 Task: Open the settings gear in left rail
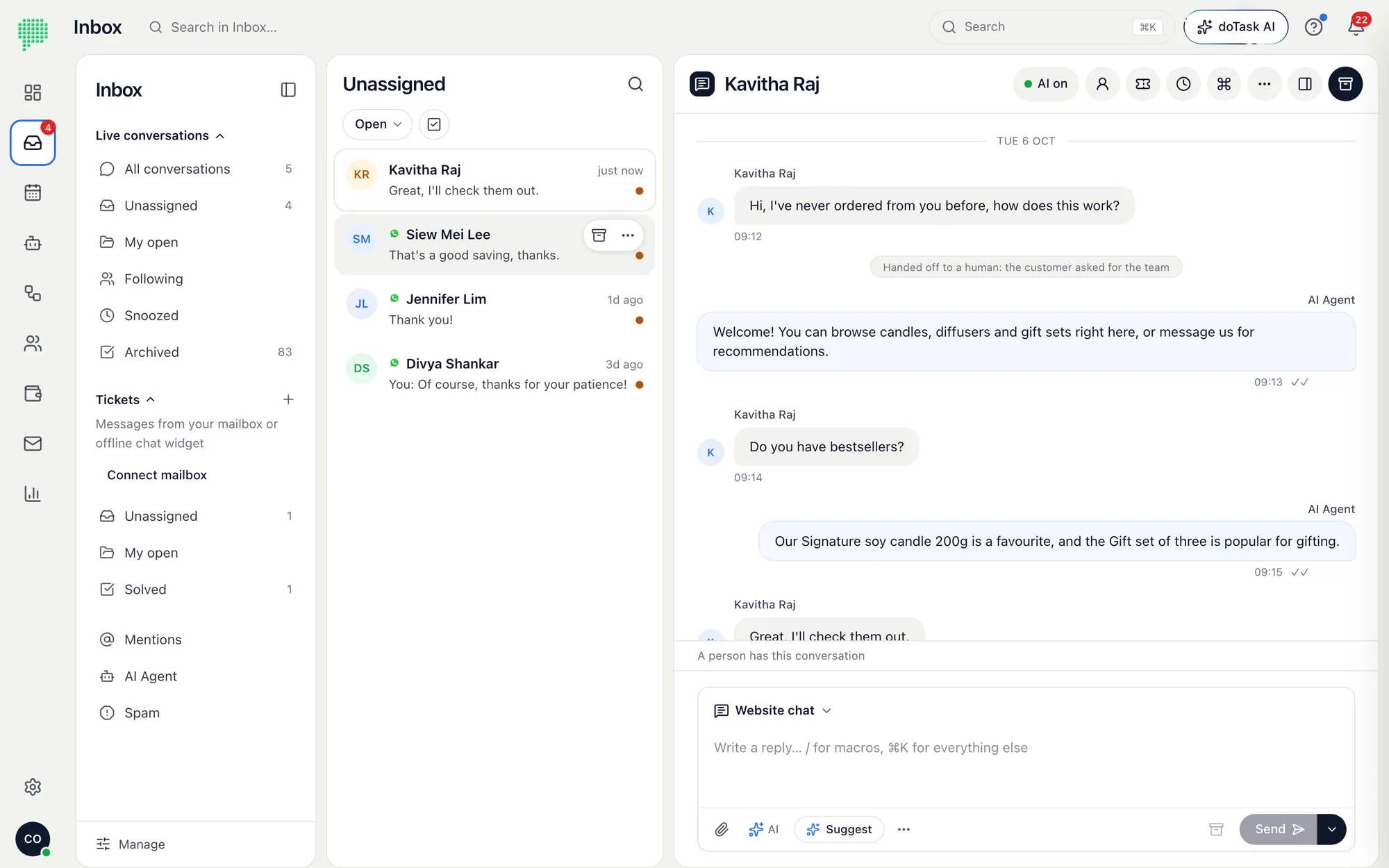pos(33,787)
